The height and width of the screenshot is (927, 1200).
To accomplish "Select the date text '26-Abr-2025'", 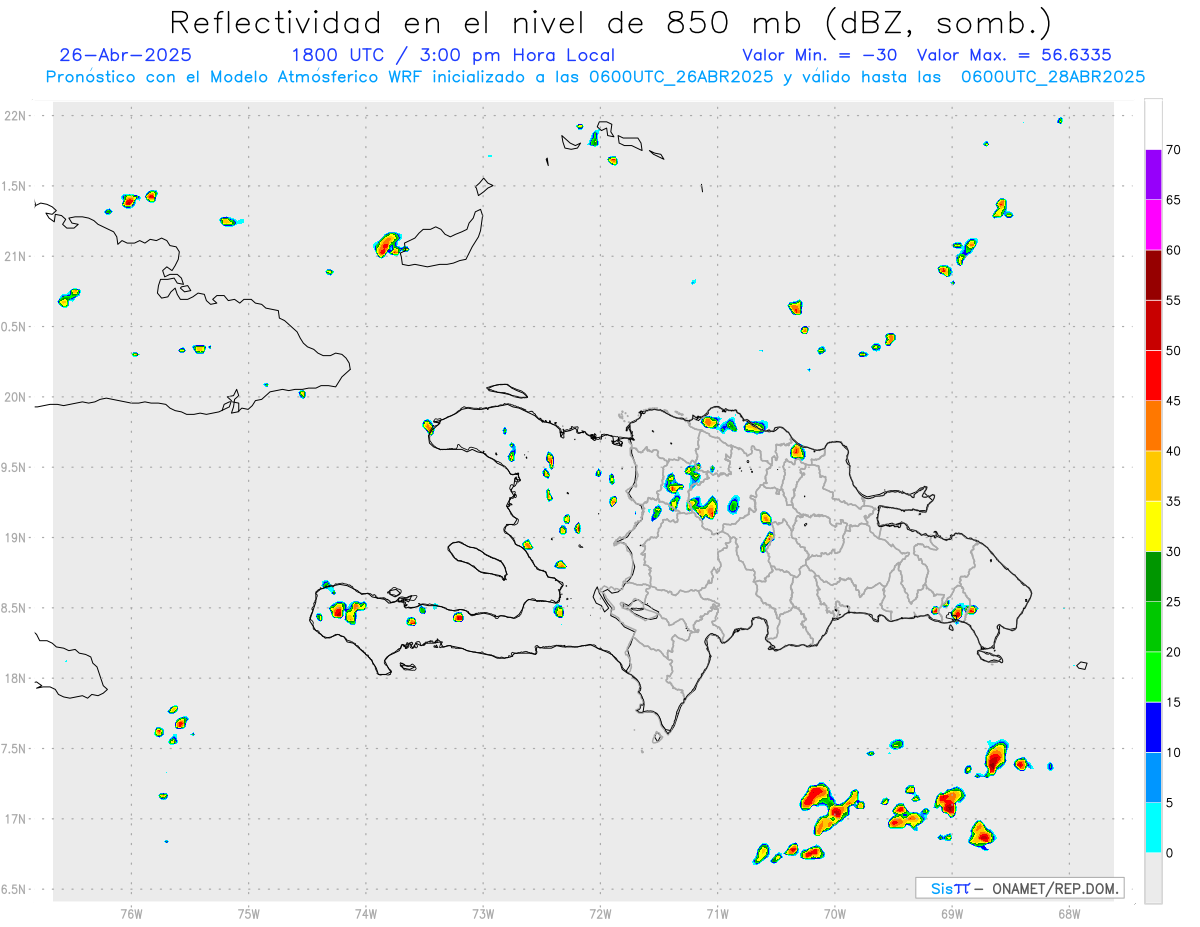I will [125, 55].
